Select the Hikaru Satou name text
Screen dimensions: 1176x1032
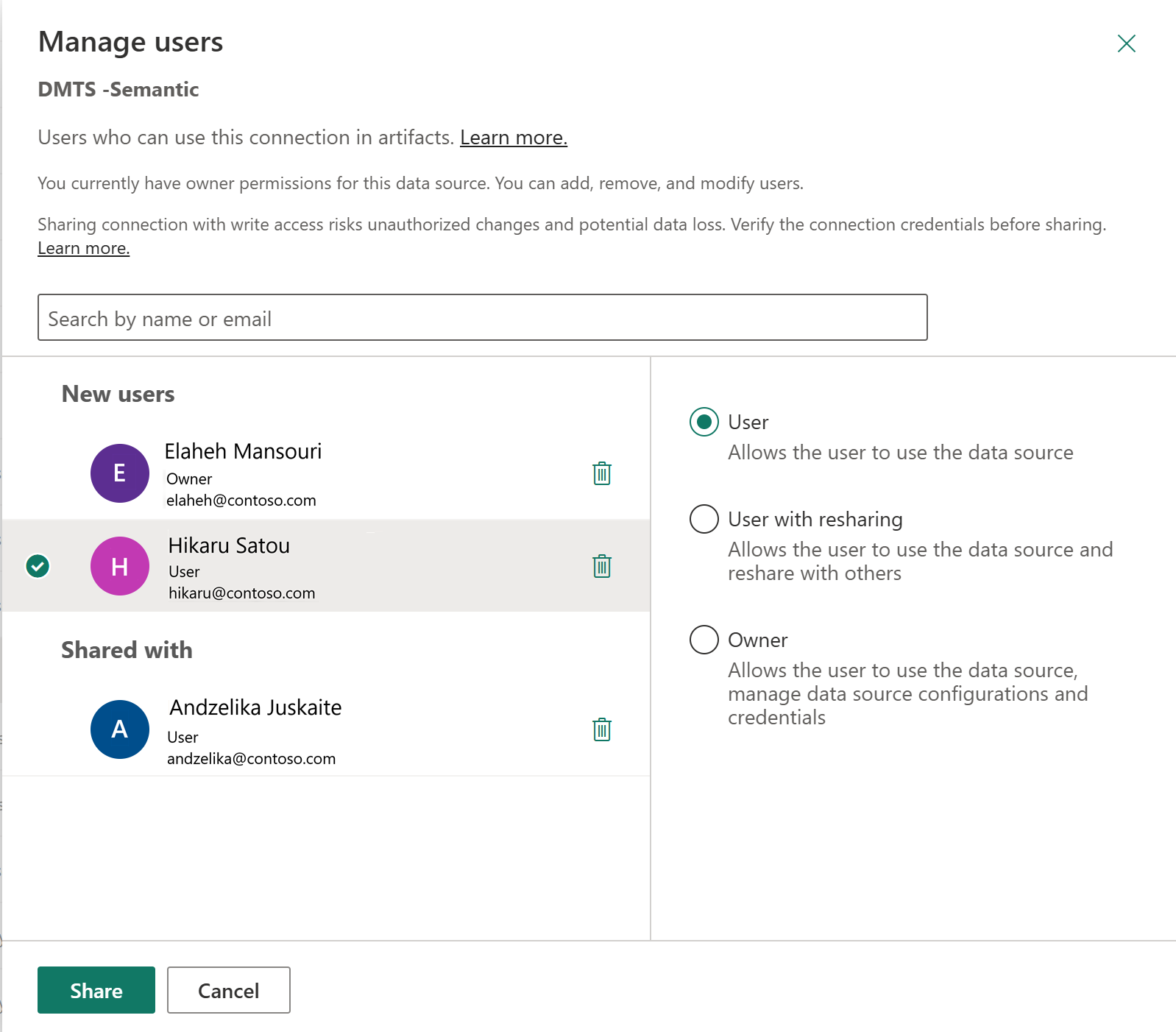point(229,545)
